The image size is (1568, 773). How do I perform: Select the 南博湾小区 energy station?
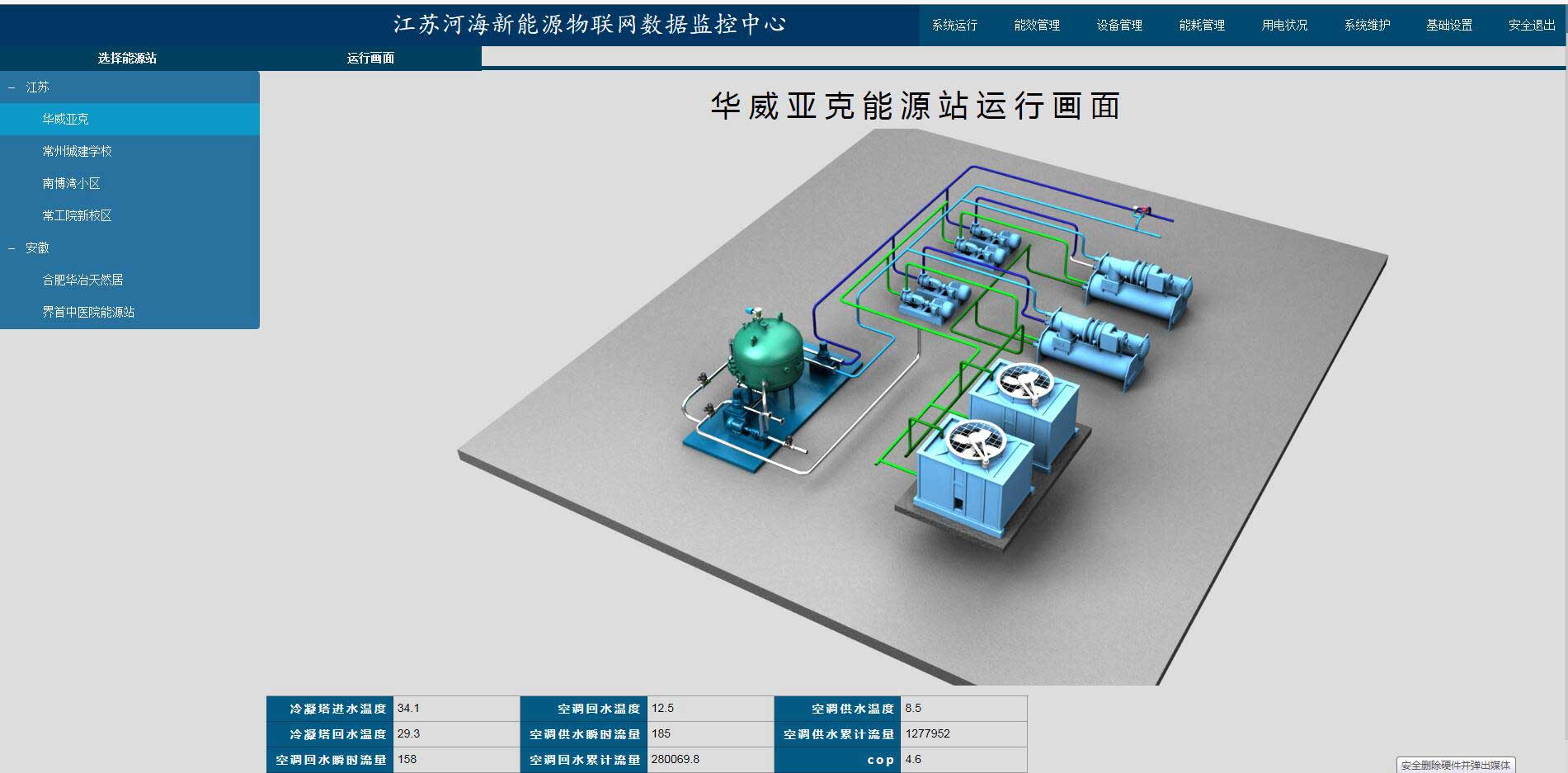click(x=129, y=183)
